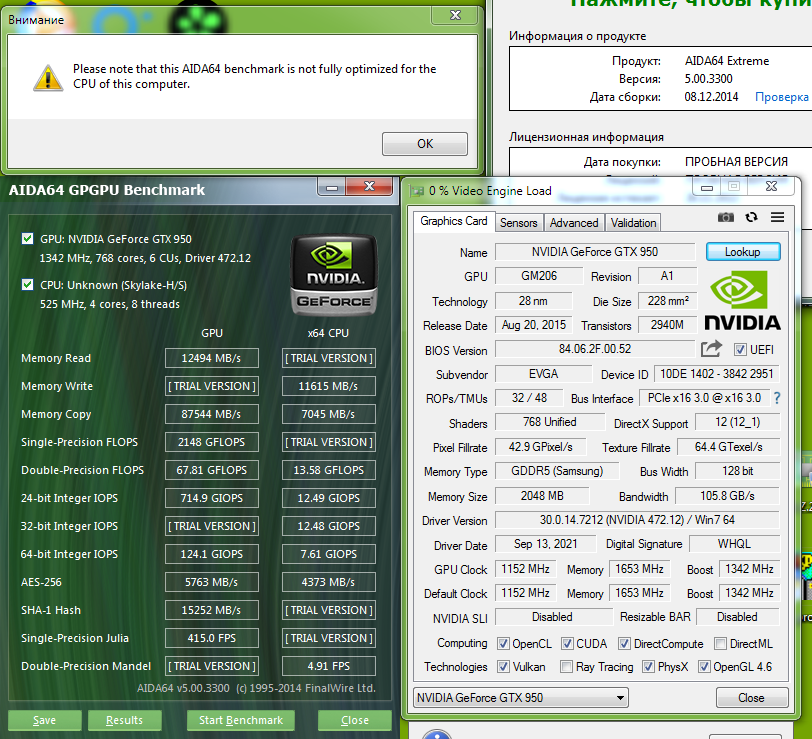Close GPU-Z window using title bar X
This screenshot has width=812, height=739.
click(x=771, y=186)
